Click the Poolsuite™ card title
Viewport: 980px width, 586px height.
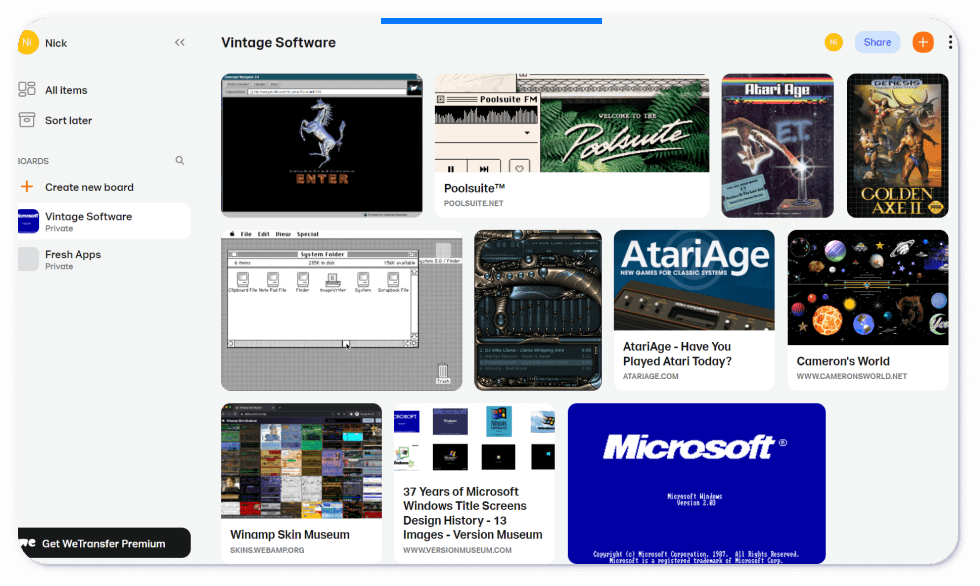(474, 188)
